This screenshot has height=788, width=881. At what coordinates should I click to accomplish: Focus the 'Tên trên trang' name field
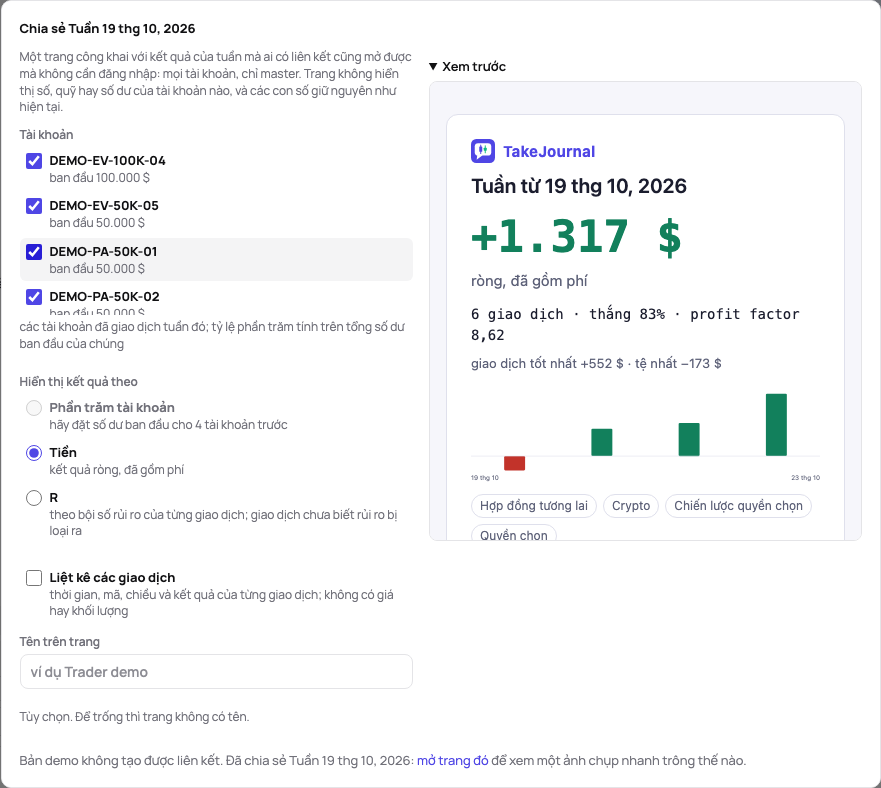click(x=216, y=672)
